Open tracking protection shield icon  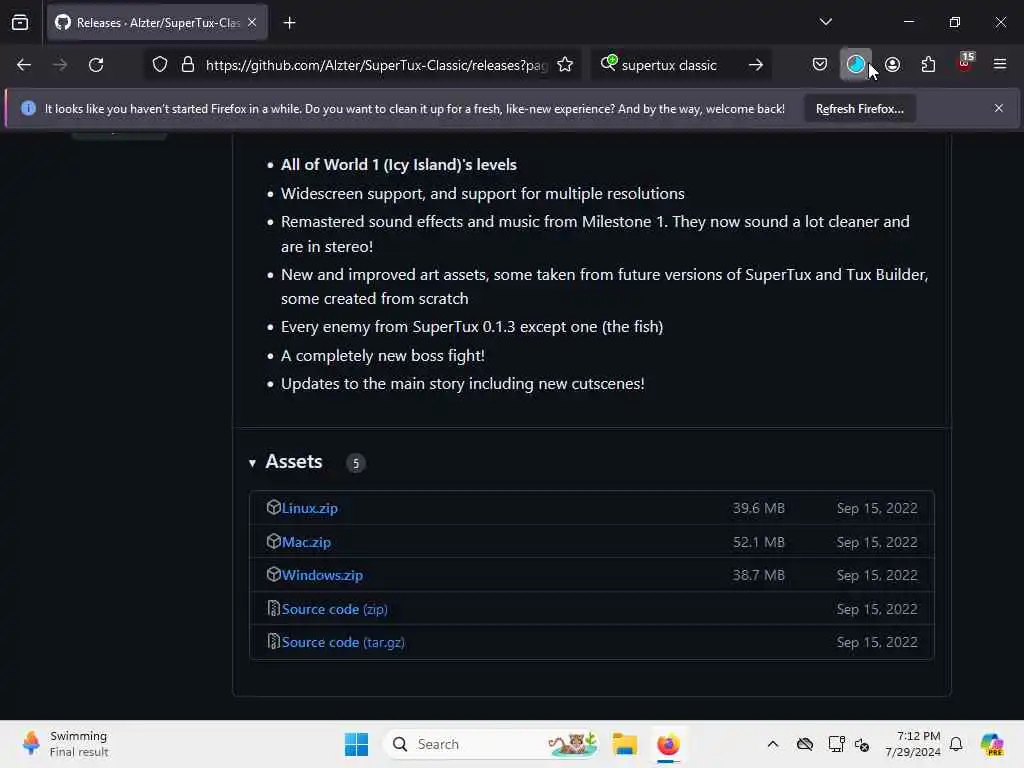coord(160,65)
